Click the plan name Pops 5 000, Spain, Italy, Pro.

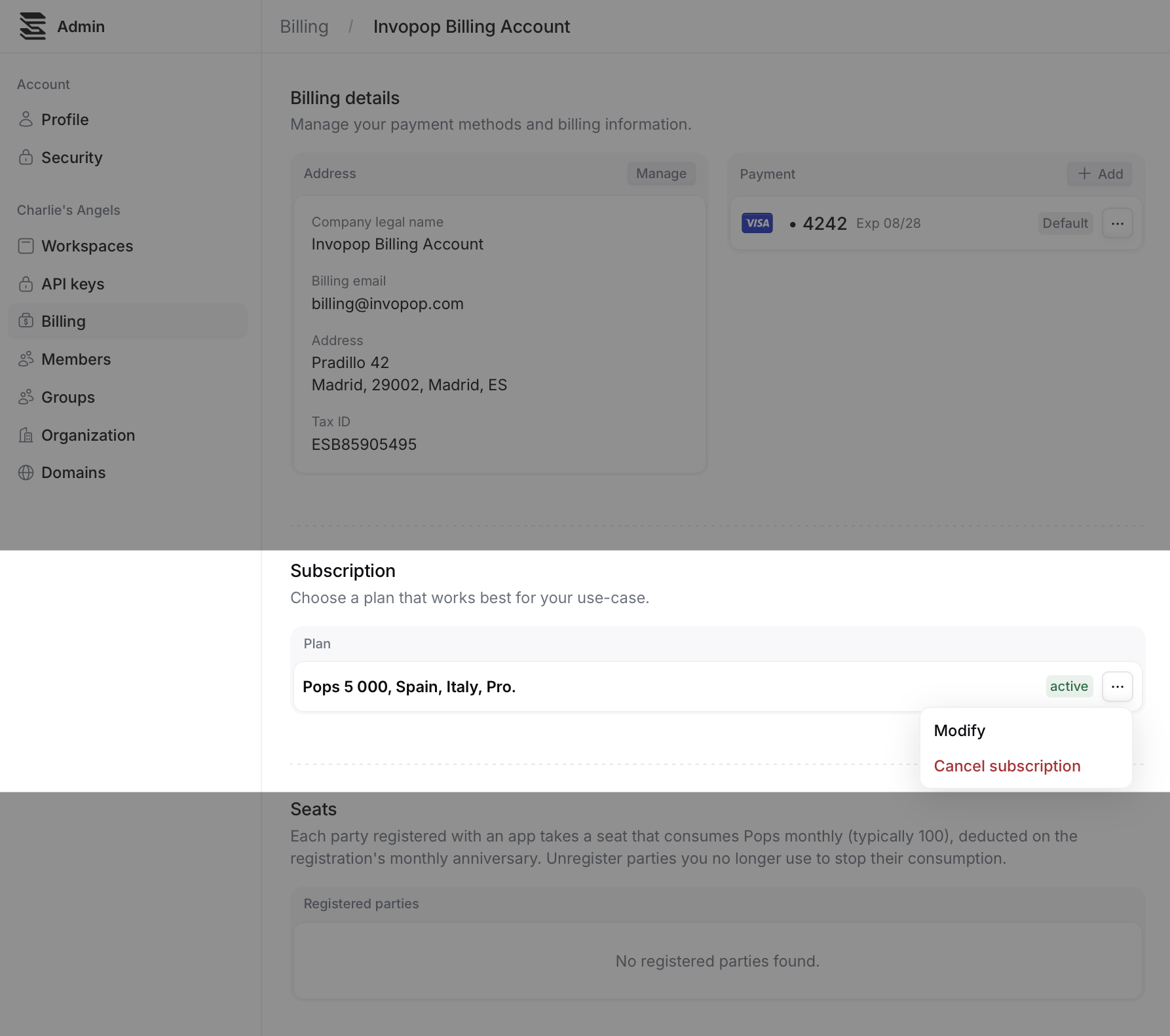(409, 686)
